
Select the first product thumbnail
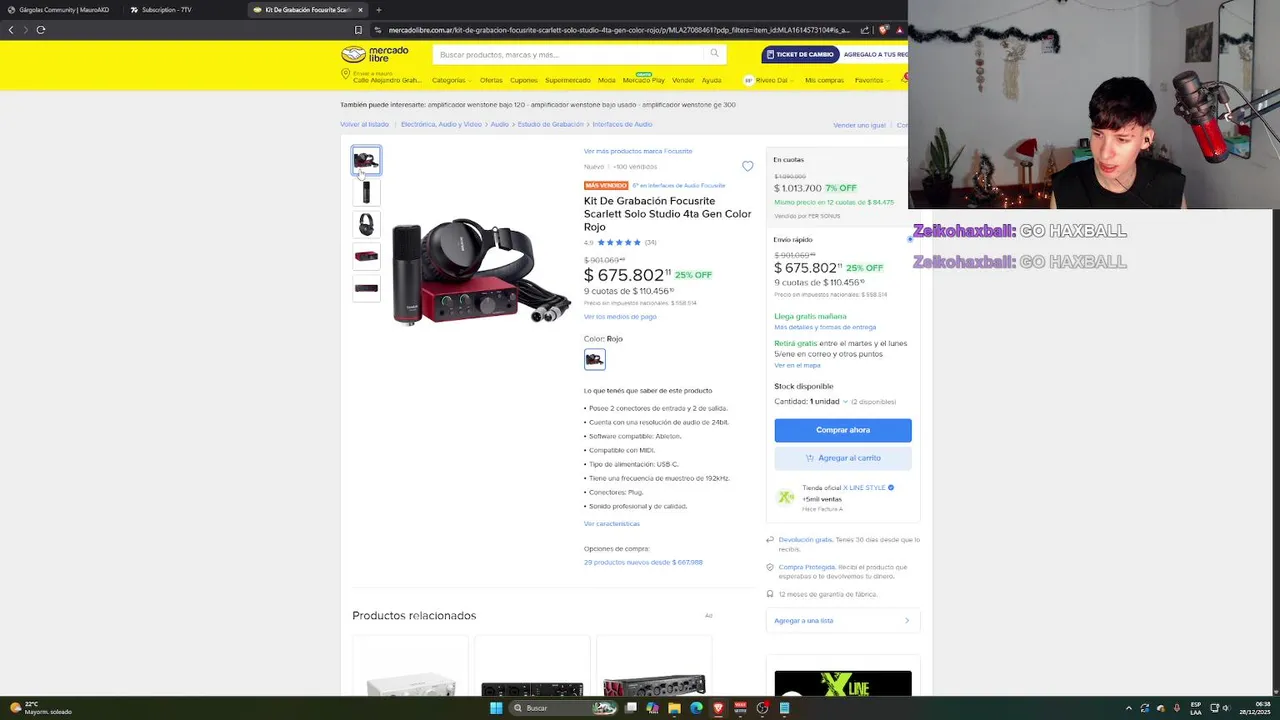(366, 160)
